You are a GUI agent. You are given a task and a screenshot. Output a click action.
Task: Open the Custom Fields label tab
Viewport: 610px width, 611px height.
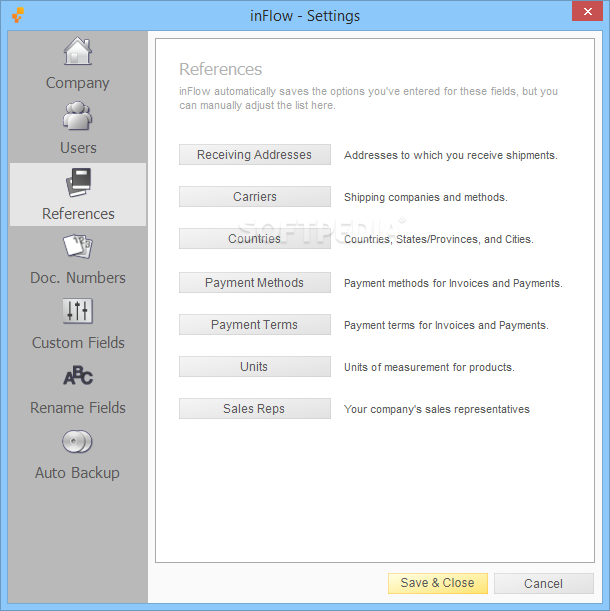[78, 343]
